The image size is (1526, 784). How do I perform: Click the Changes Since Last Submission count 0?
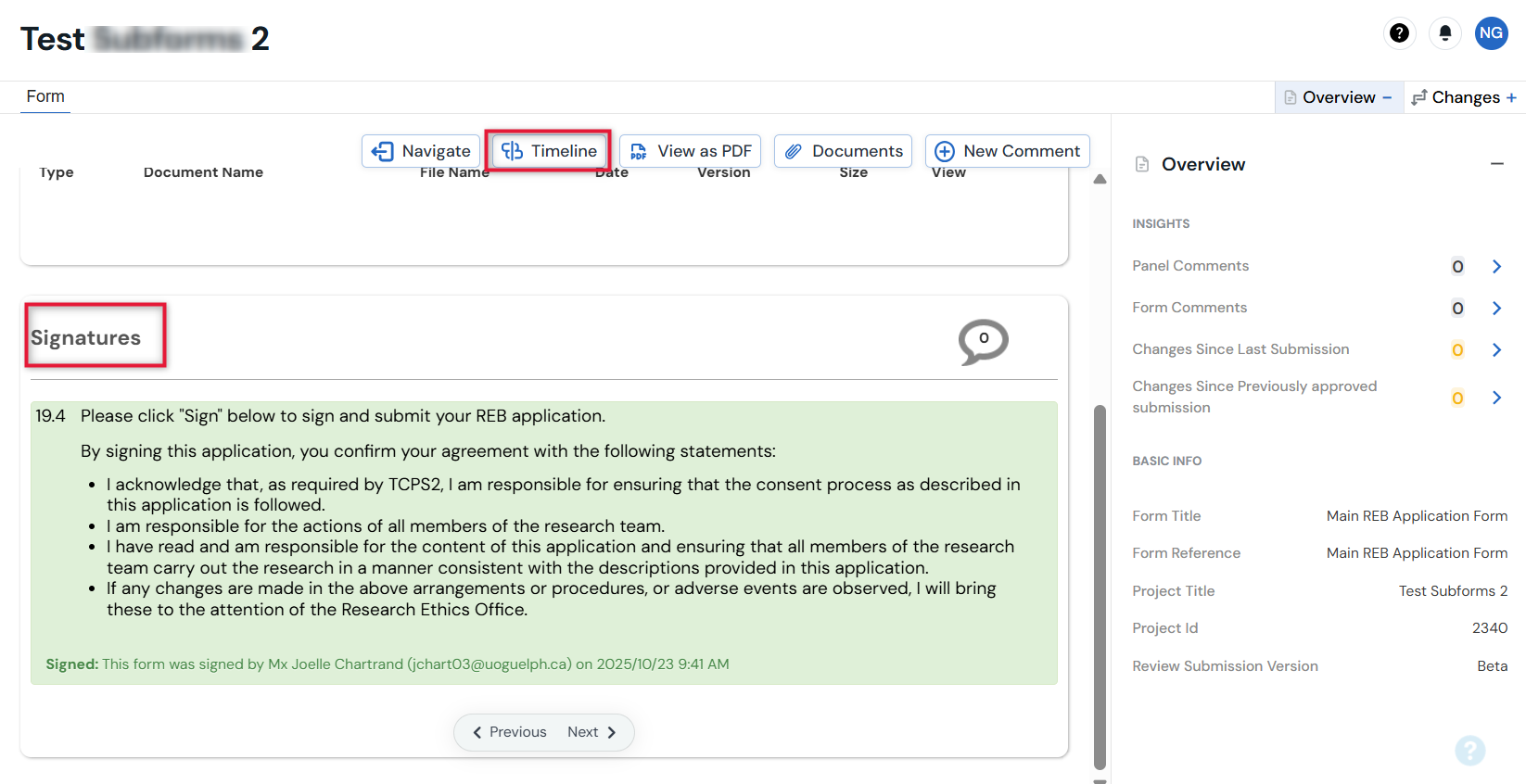click(x=1457, y=350)
